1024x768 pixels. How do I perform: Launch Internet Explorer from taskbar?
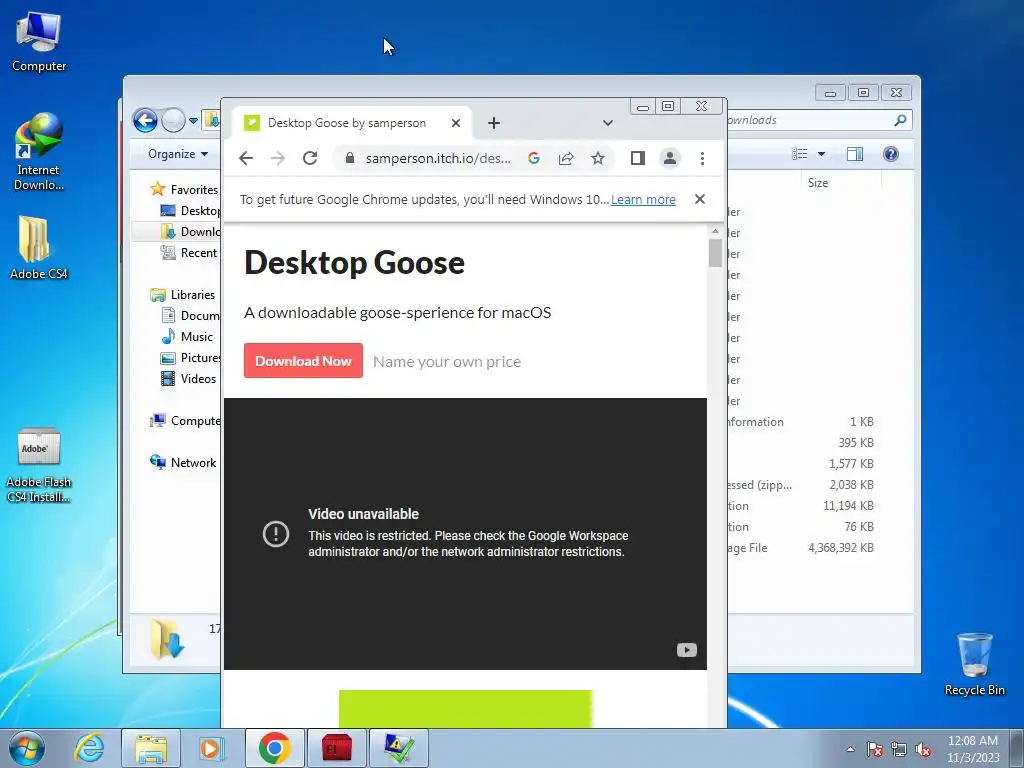tap(89, 748)
